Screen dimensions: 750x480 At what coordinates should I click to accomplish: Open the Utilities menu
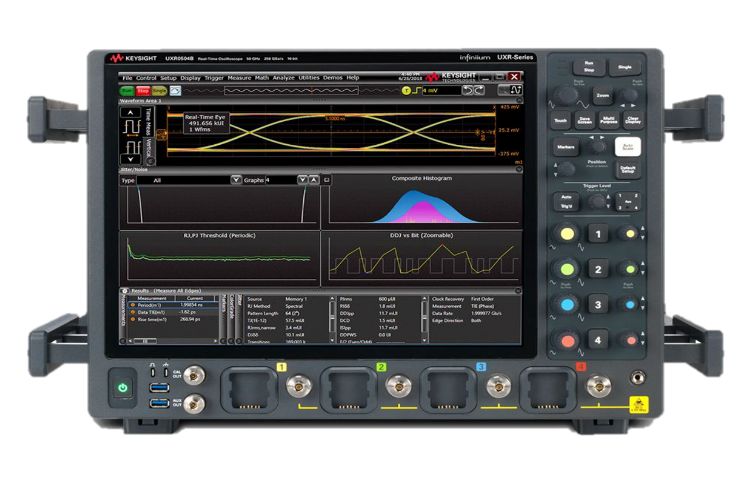click(309, 78)
